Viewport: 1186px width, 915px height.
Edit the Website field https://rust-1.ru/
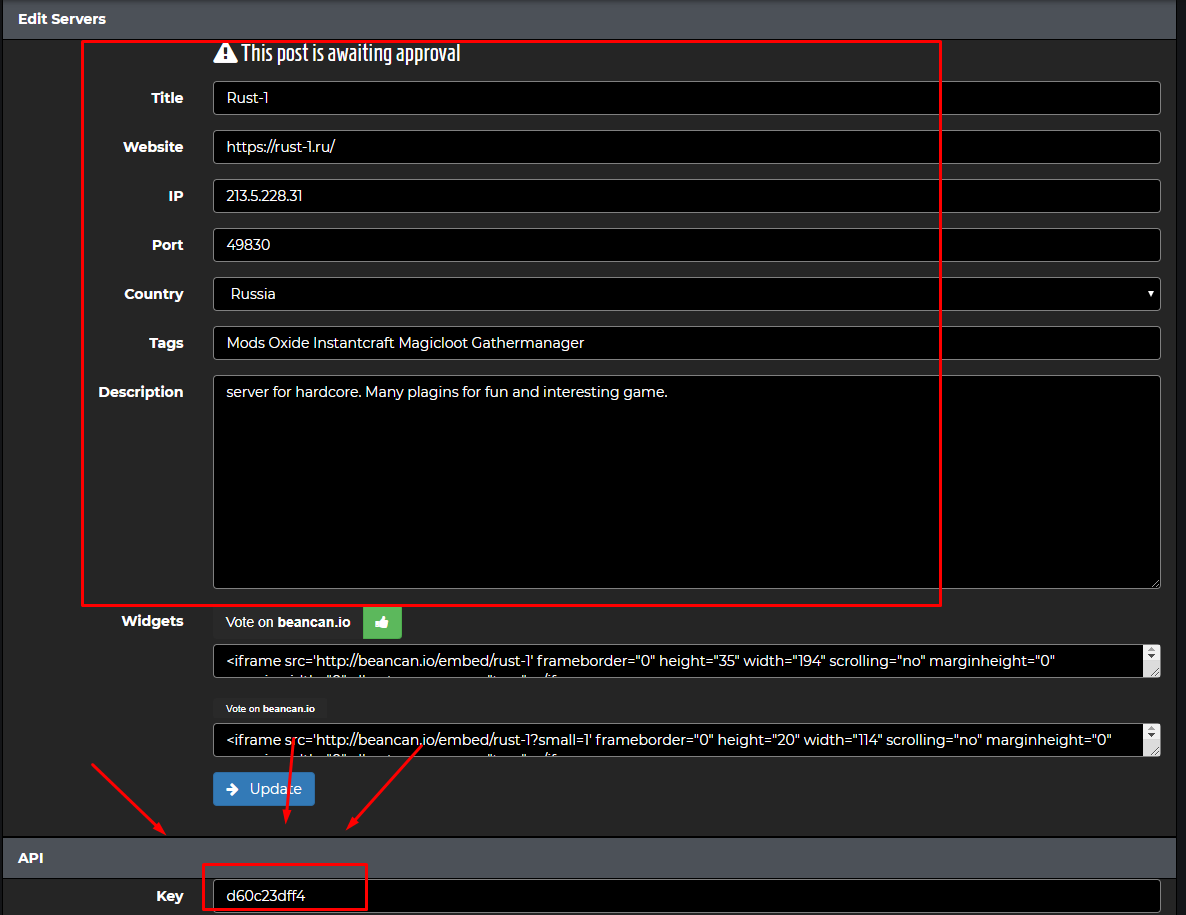[x=686, y=147]
